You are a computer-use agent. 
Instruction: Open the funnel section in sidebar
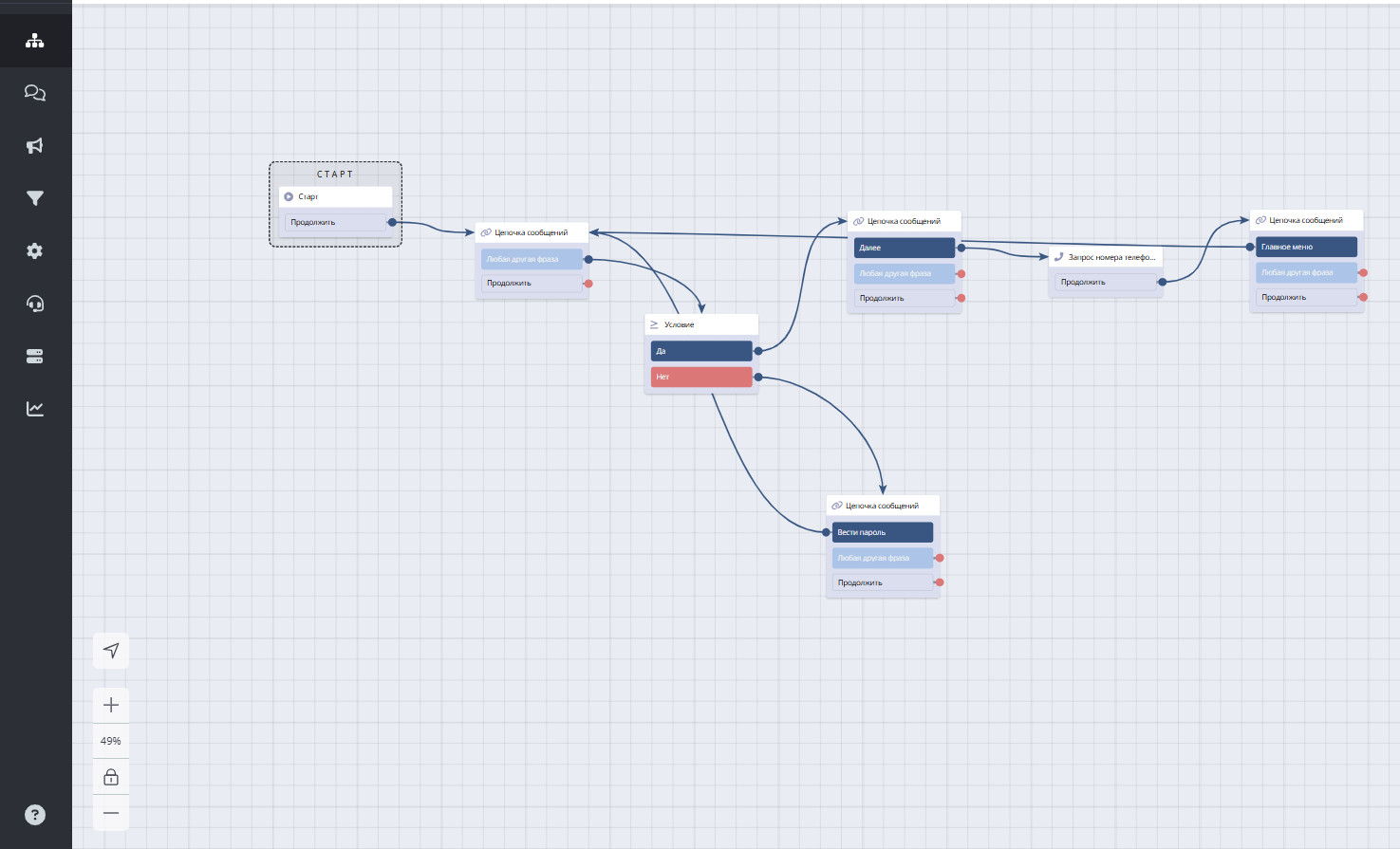pyautogui.click(x=35, y=198)
